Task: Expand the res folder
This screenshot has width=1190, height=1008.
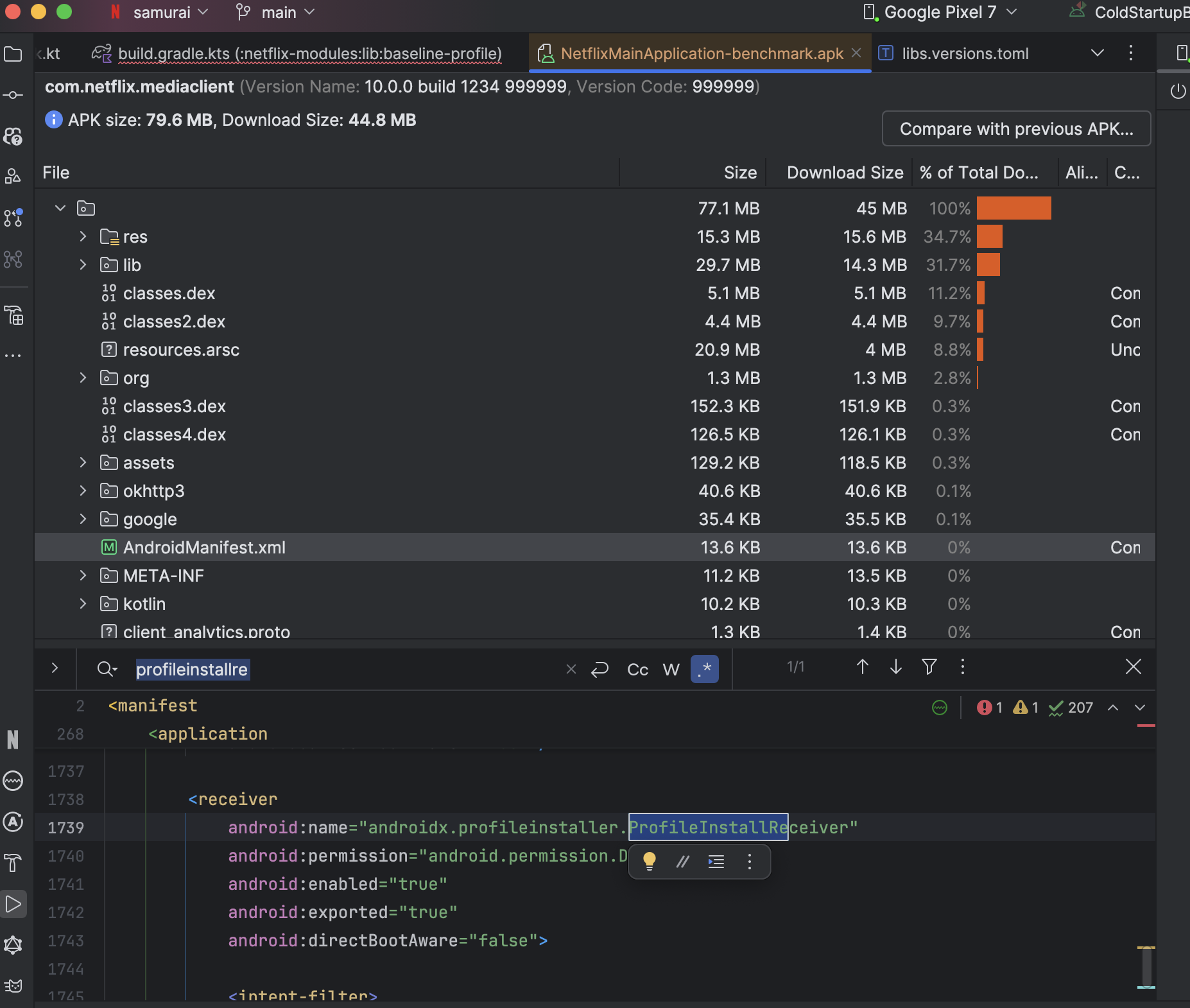Action: point(83,236)
